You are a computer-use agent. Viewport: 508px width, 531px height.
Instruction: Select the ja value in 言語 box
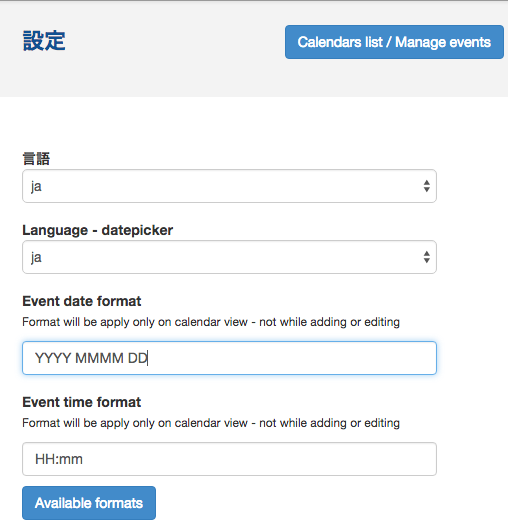coord(36,187)
